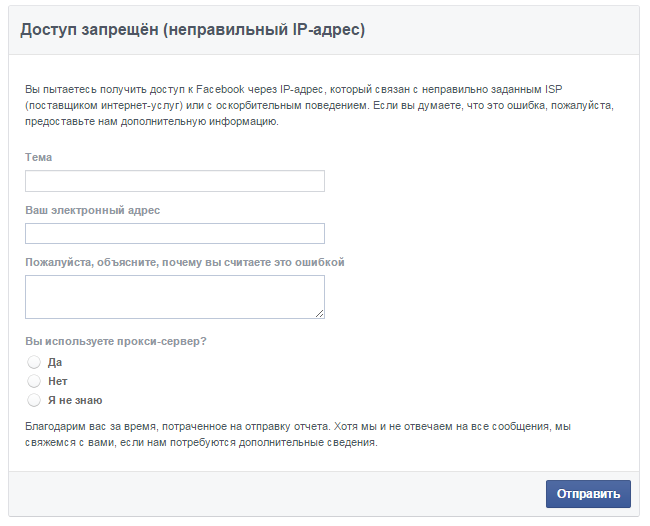Select the Нет radio button
This screenshot has width=650, height=526.
click(x=34, y=381)
